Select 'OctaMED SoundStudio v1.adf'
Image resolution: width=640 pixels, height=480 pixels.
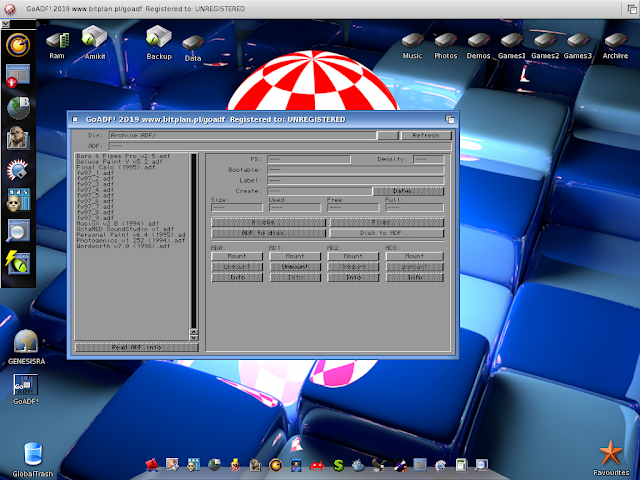click(x=125, y=229)
